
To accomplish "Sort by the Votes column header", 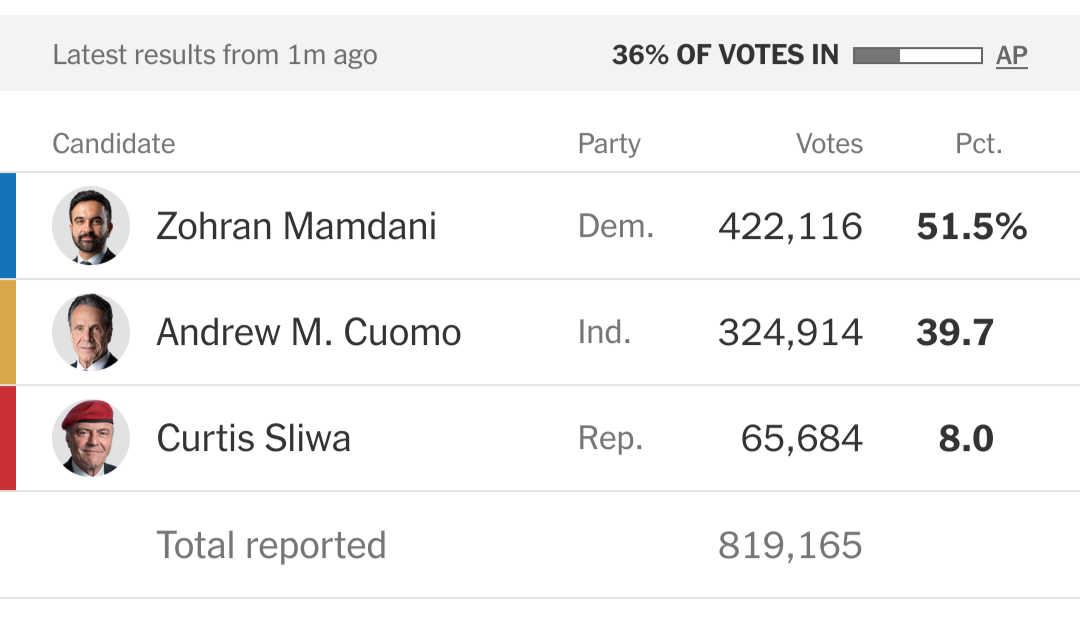I will (829, 144).
